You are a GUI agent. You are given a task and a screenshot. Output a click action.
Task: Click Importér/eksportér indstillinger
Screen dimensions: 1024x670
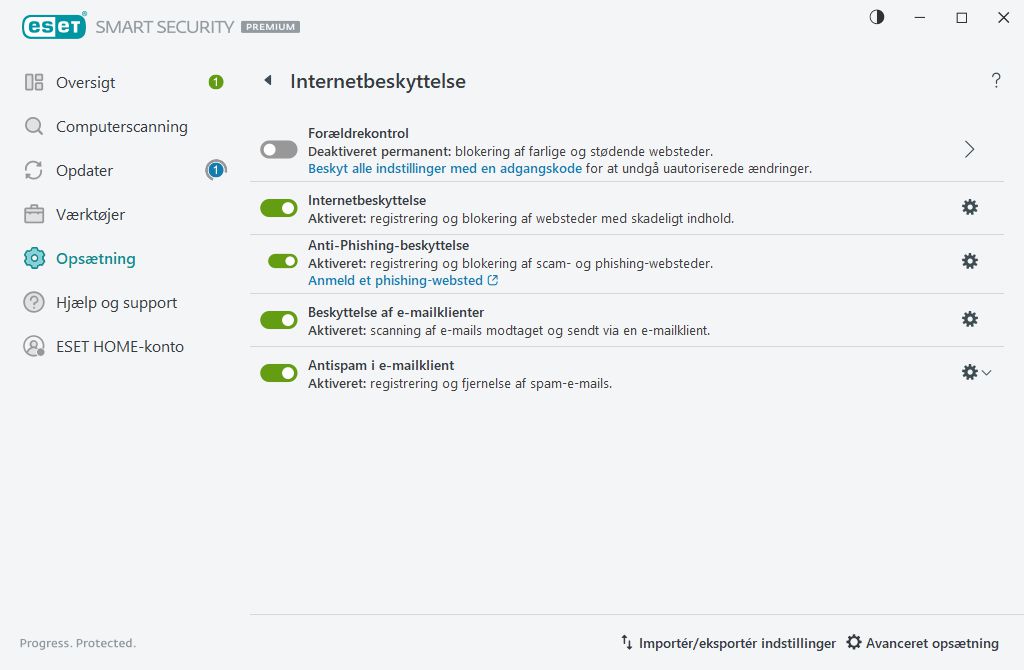tap(728, 643)
